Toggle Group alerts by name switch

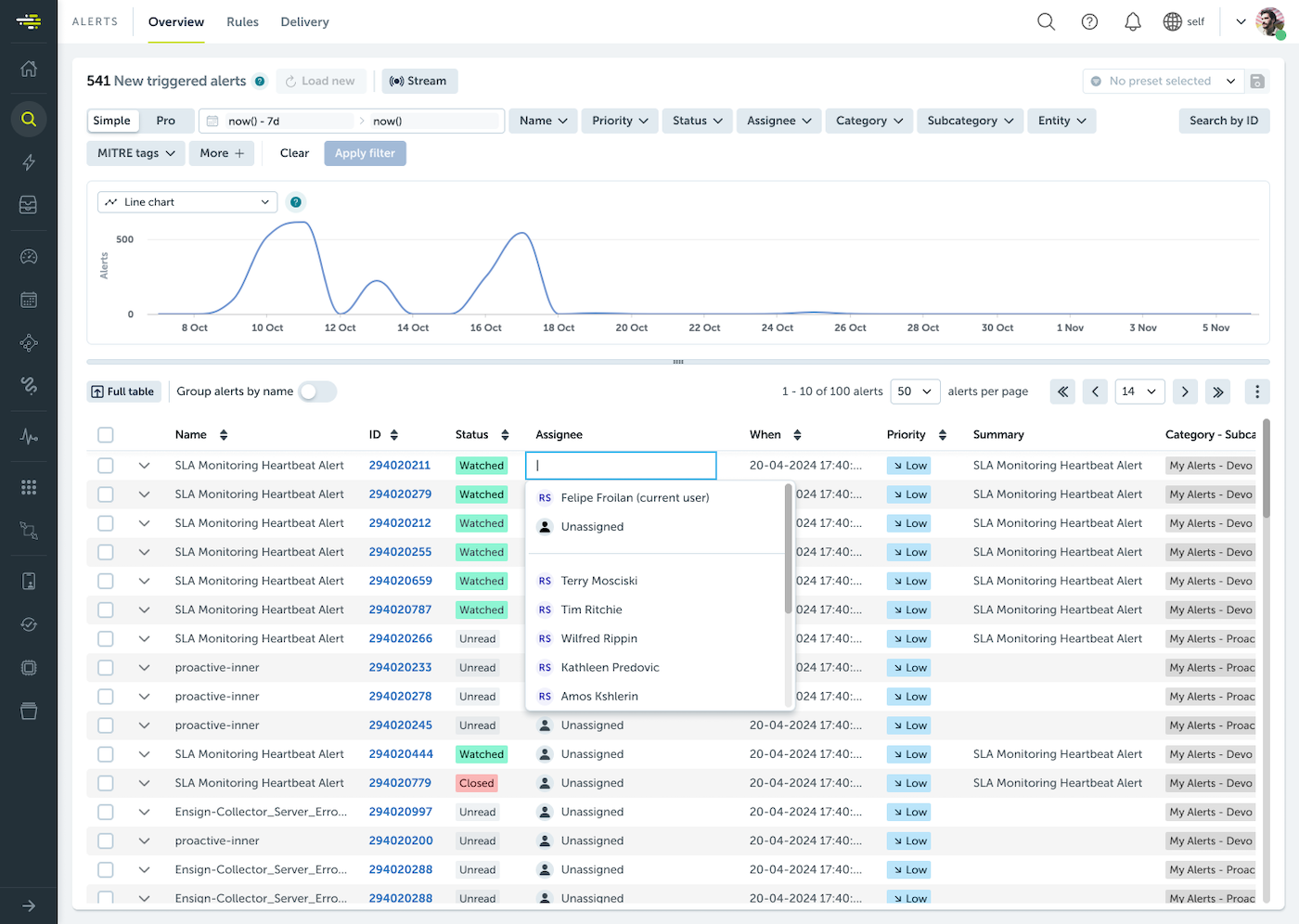click(316, 391)
